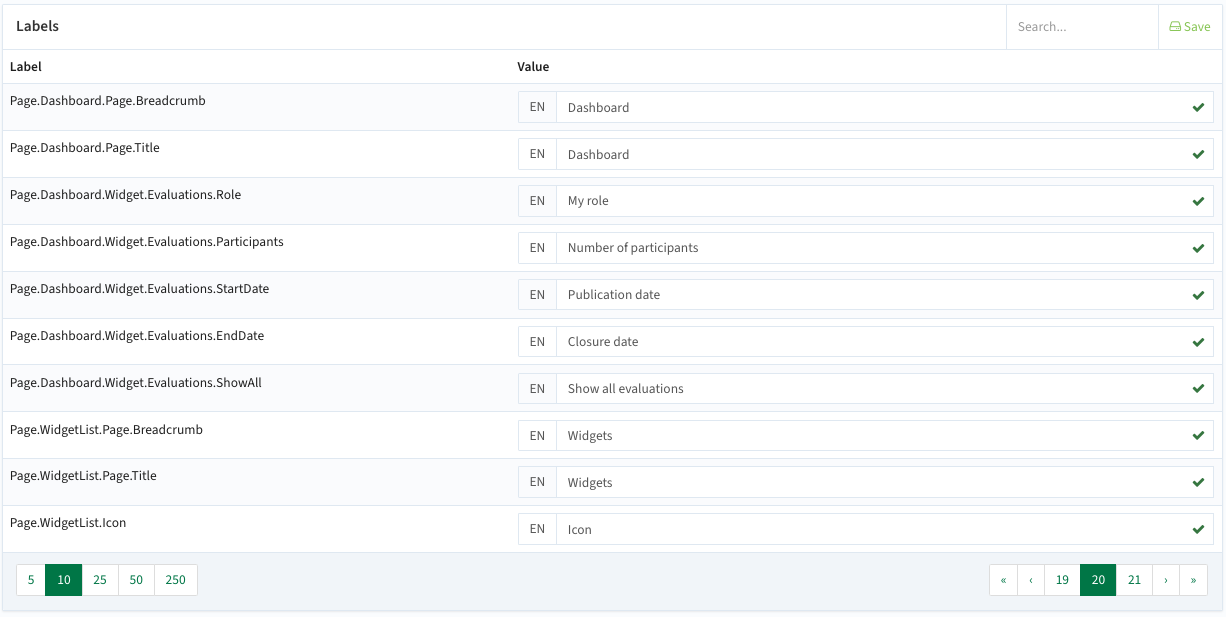Edit value field for Page.WidgetList.Page.Title
The image size is (1226, 617).
[885, 482]
